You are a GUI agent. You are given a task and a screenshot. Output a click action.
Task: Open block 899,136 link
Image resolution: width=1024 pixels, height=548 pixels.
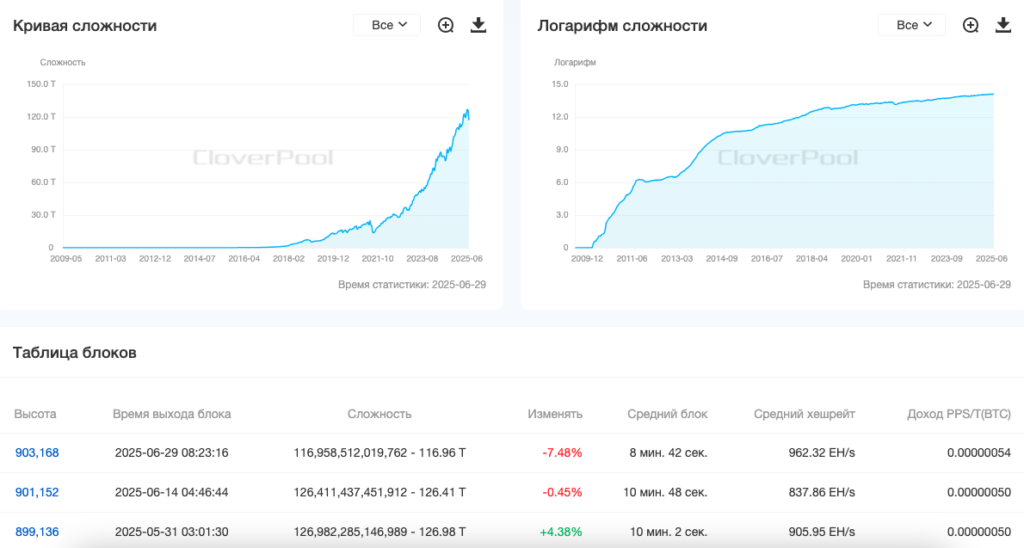click(37, 531)
